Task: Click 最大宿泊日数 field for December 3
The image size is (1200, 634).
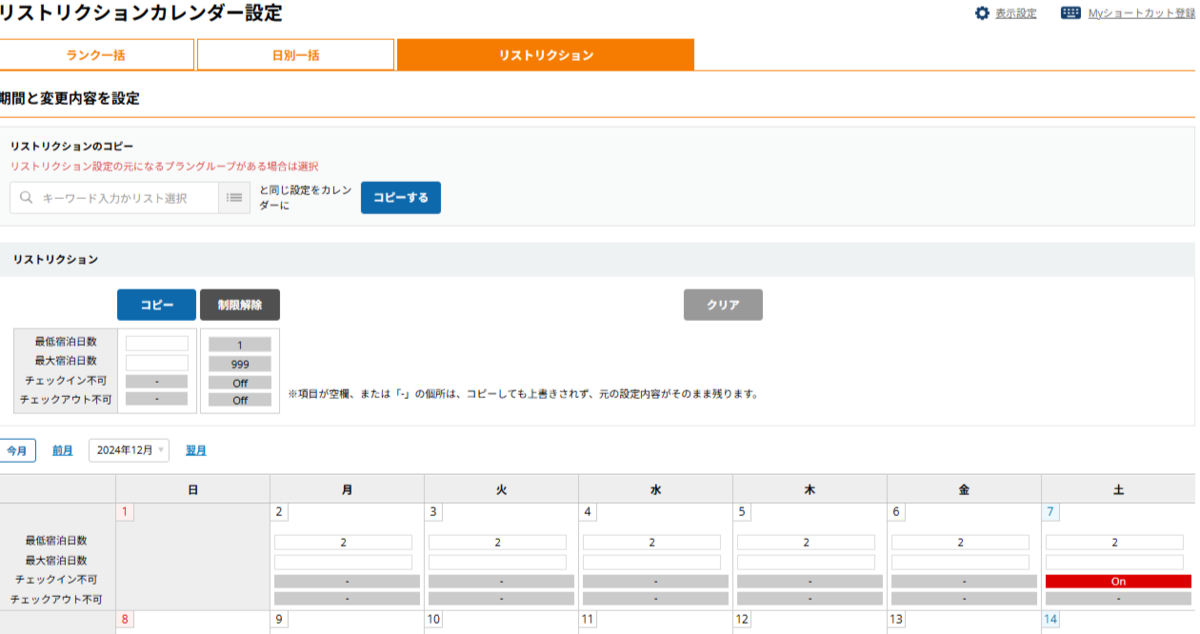Action: pyautogui.click(x=497, y=562)
